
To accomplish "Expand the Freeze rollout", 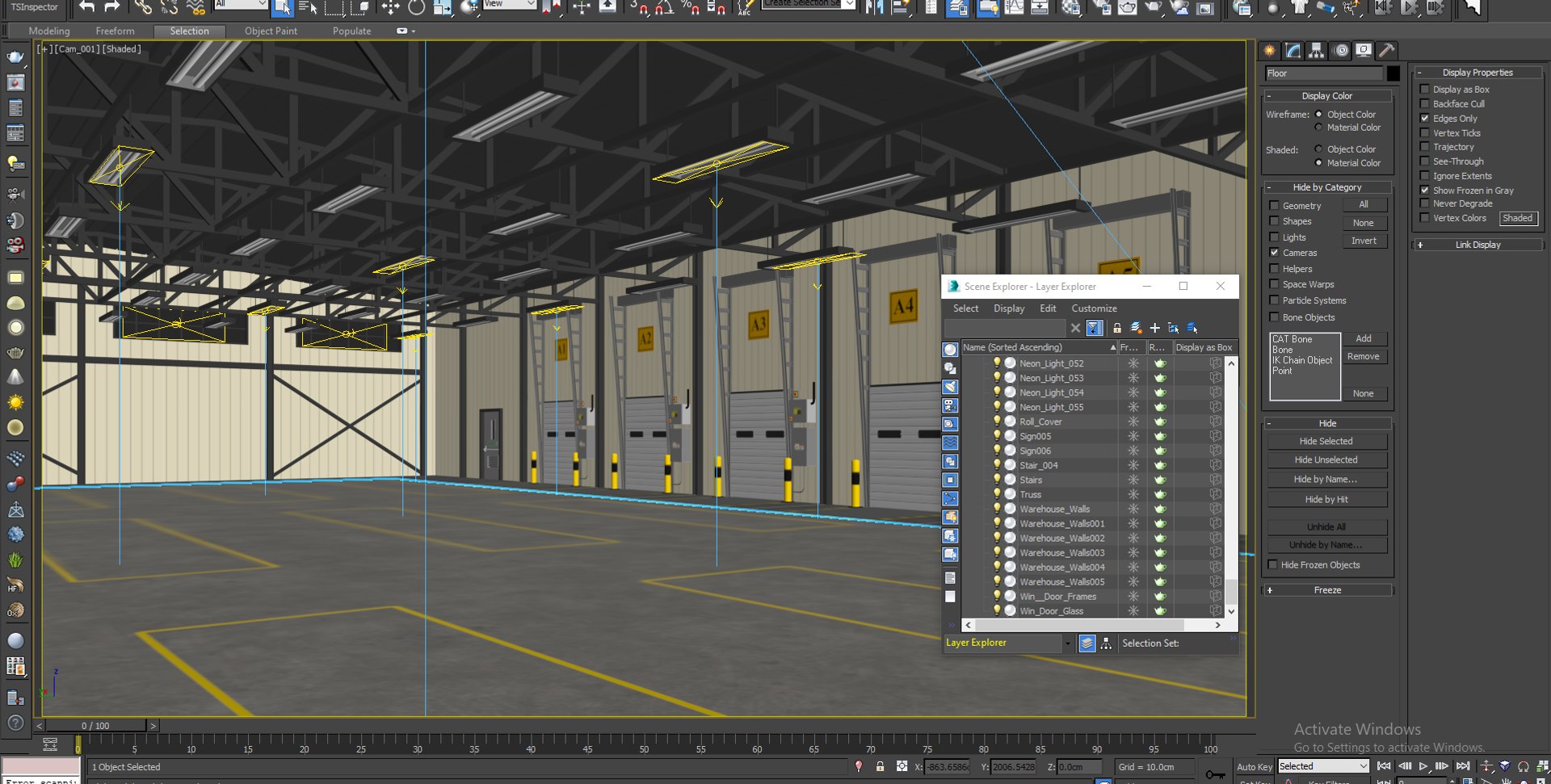I will coord(1327,590).
